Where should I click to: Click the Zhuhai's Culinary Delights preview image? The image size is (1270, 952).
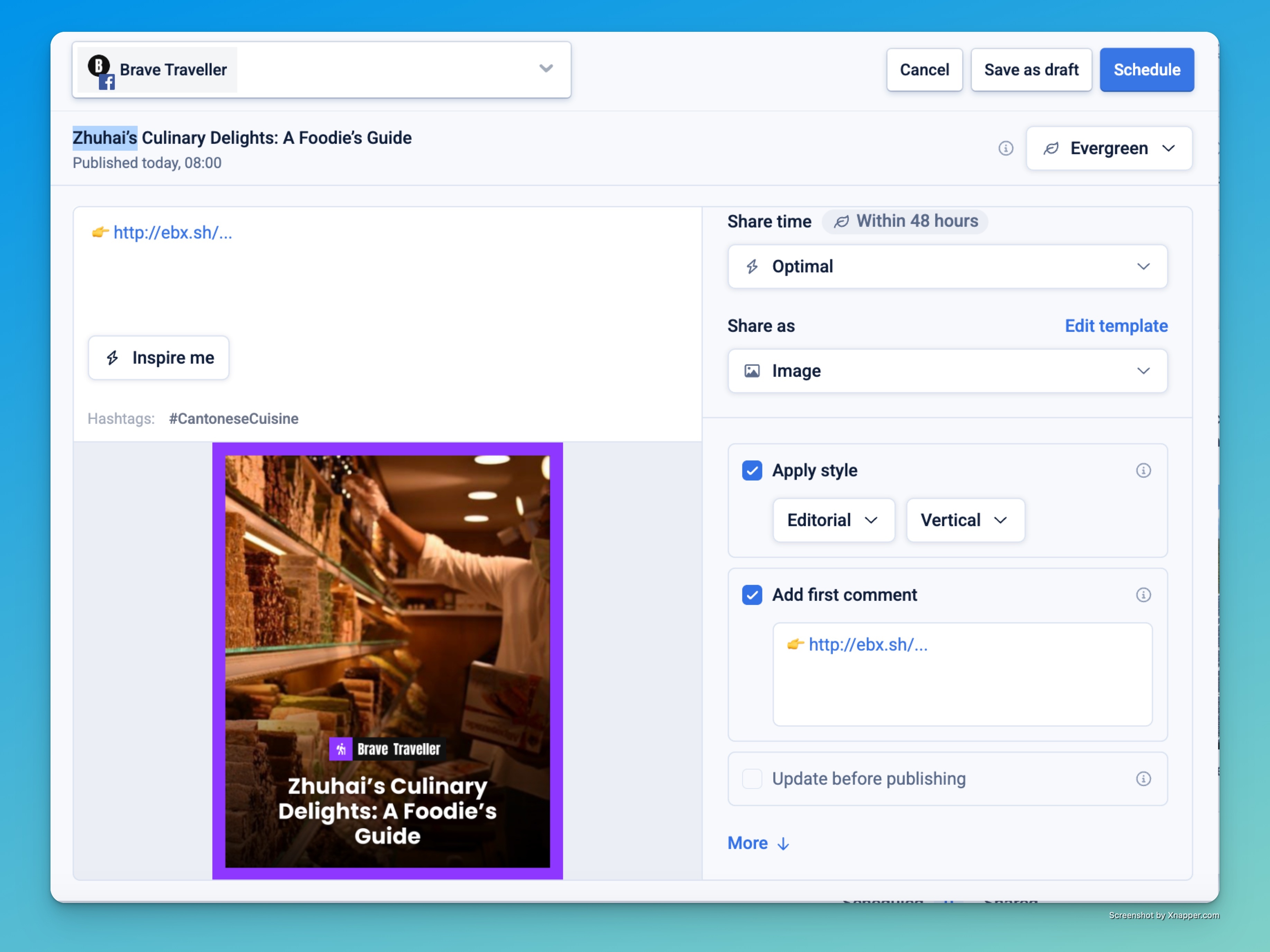(x=388, y=660)
